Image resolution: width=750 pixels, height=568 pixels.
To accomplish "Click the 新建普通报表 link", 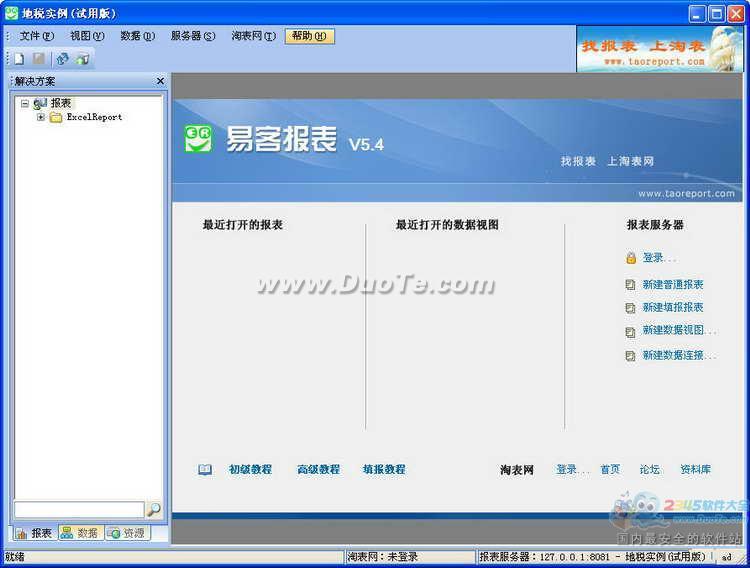I will [673, 285].
